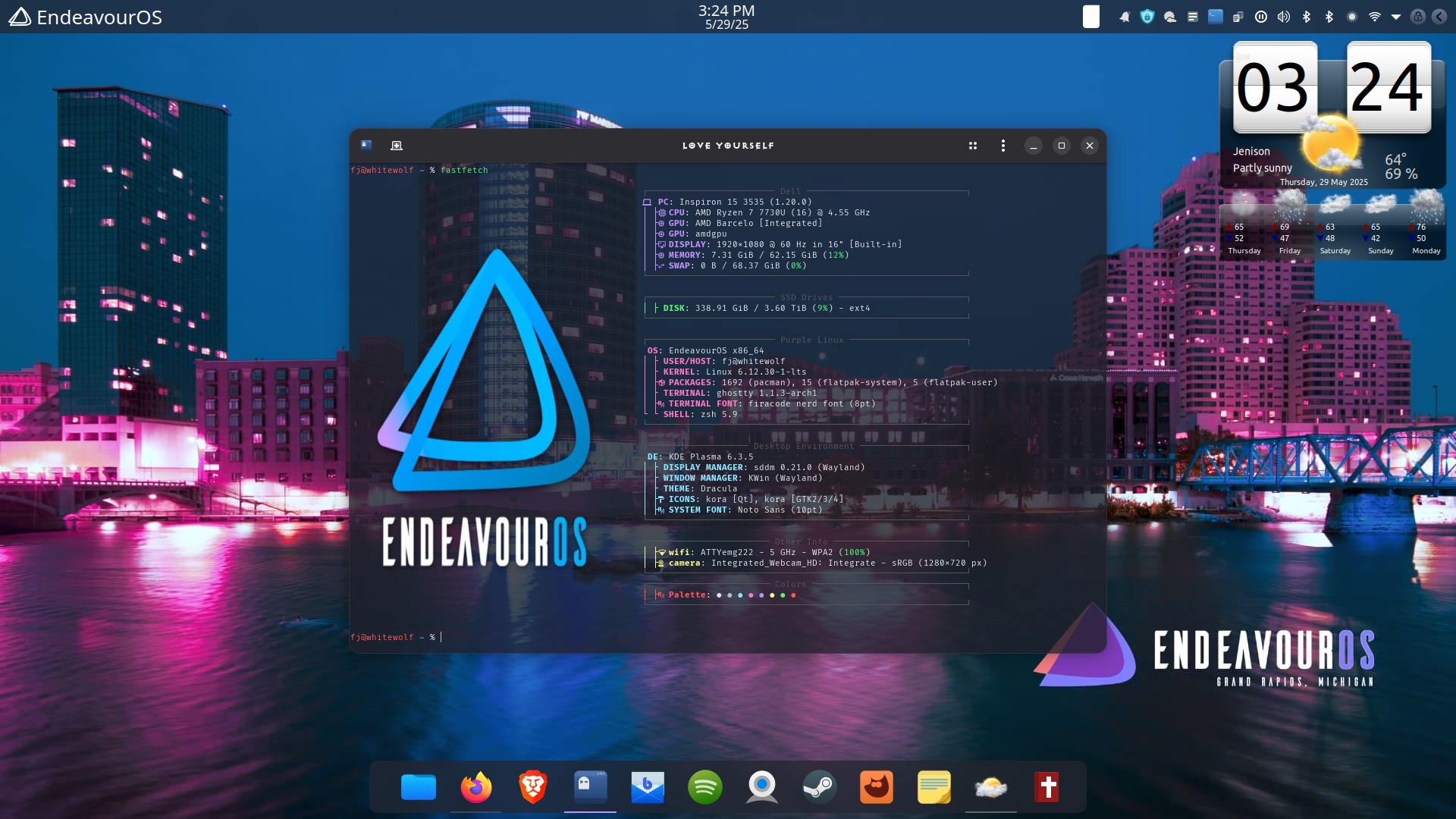Open the BlueMail icon in the dock
The height and width of the screenshot is (819, 1456).
point(648,787)
